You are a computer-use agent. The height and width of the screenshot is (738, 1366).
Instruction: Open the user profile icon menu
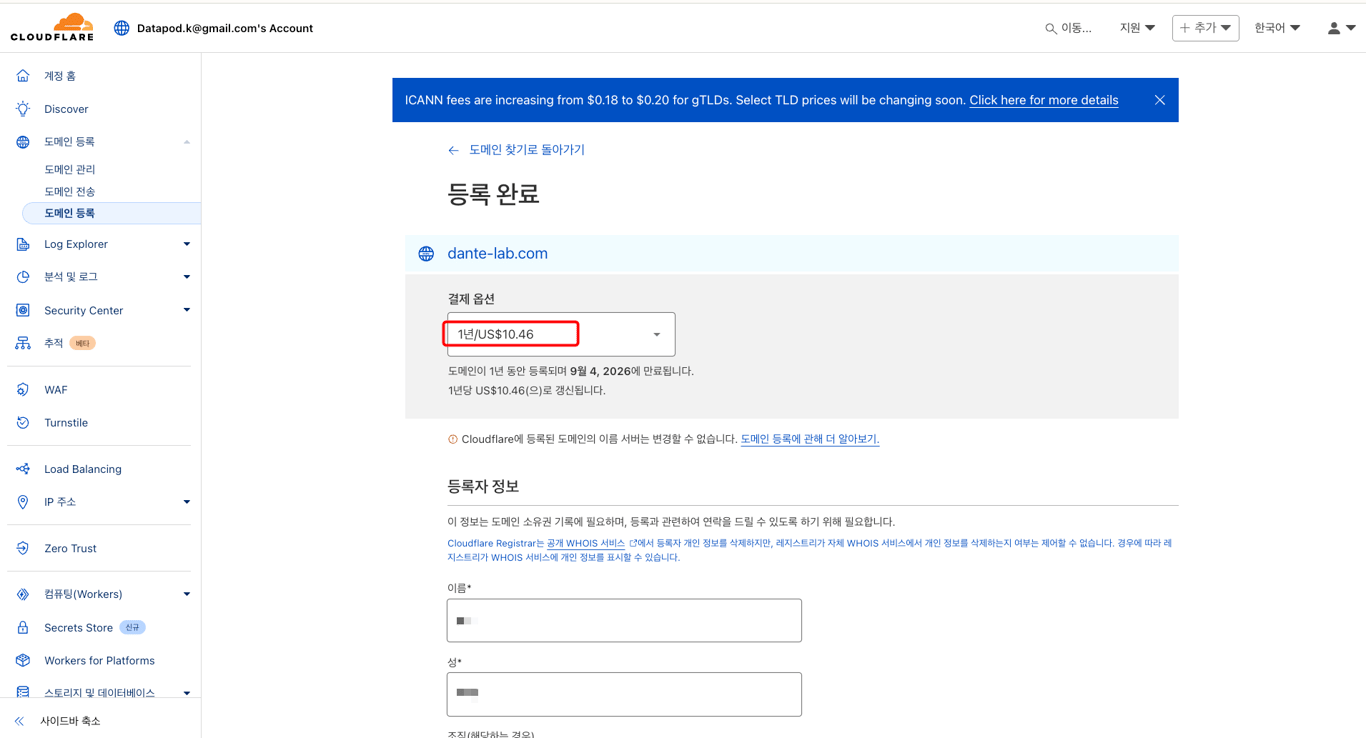point(1341,28)
